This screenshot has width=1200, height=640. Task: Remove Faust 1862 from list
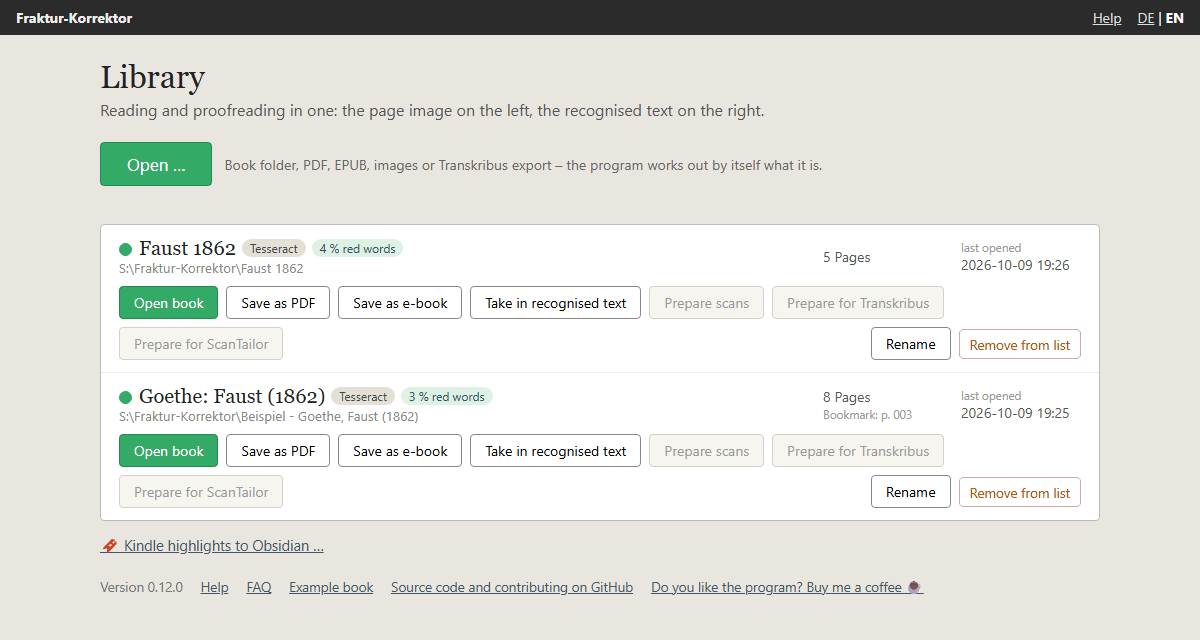point(1020,345)
